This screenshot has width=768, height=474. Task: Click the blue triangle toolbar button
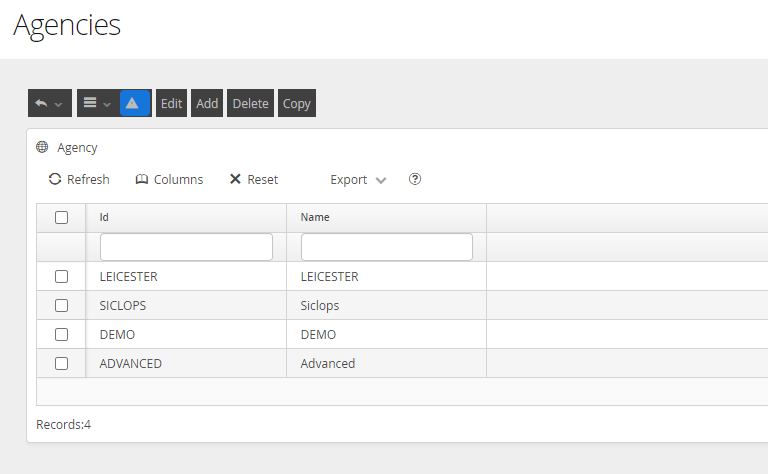tap(135, 103)
